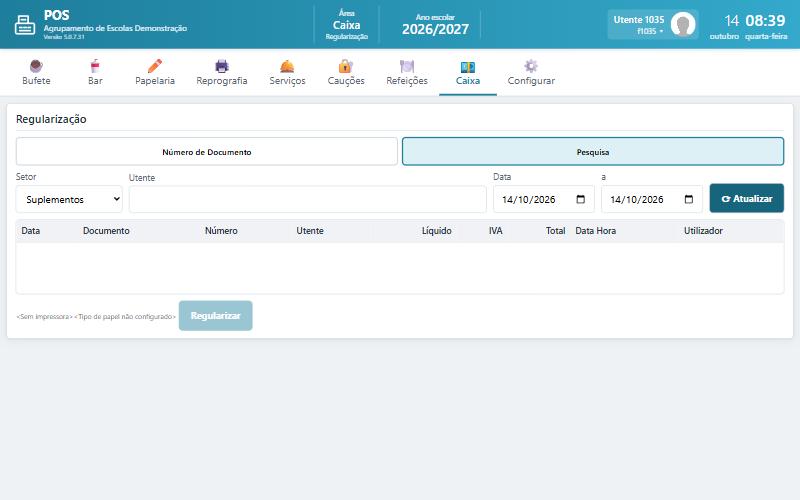Screen dimensions: 800x500
Task: Click the Total column header
Action: 555,231
